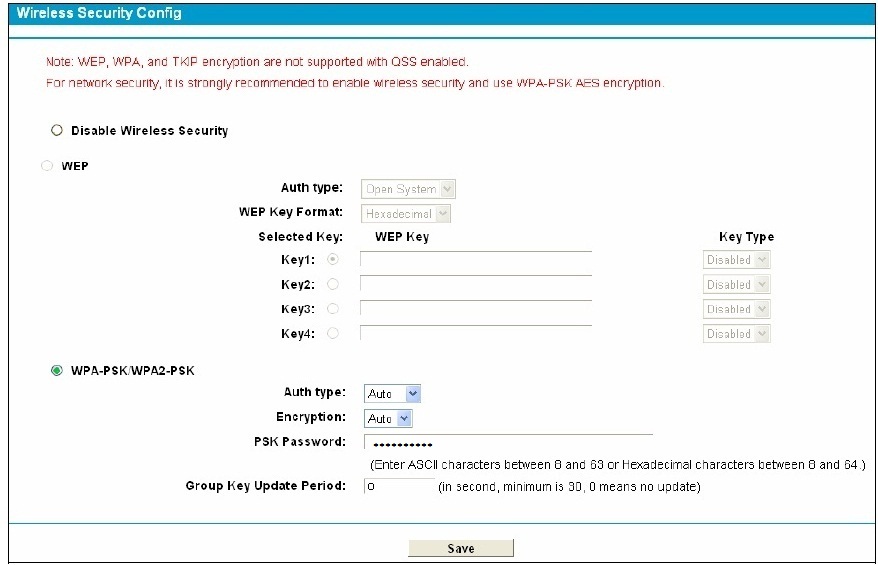
Task: Select Disable Wireless Security radio button
Action: 57,130
